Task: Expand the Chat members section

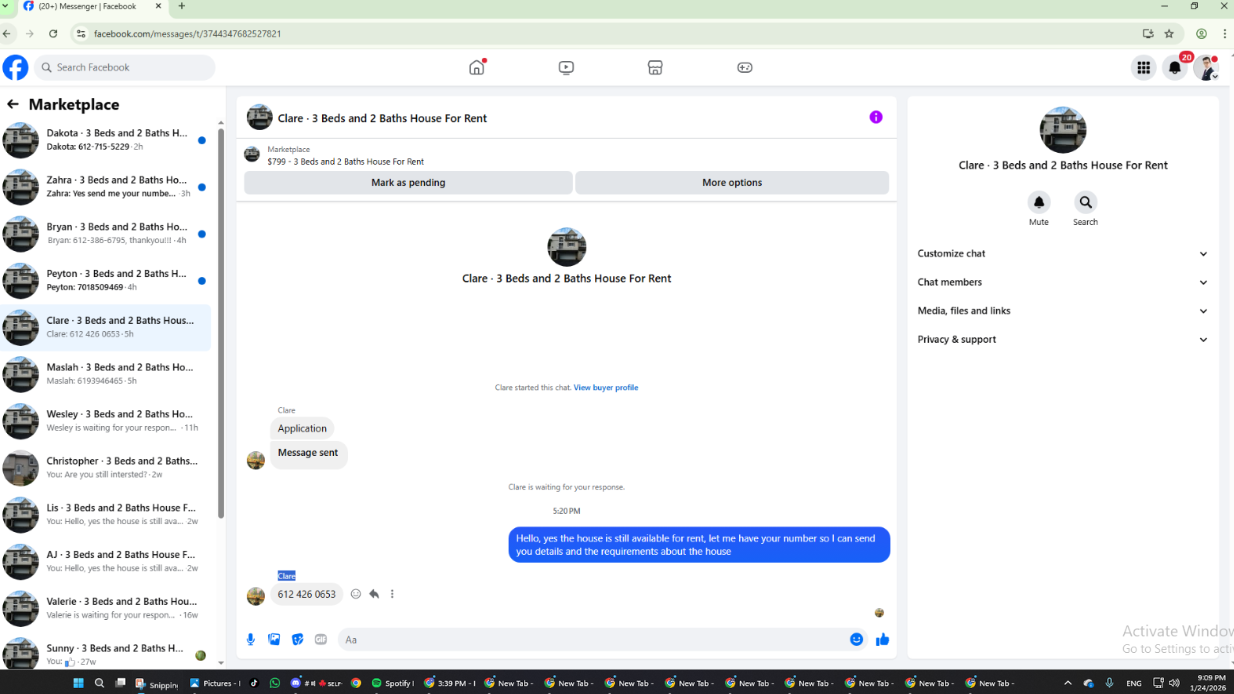Action: point(1062,282)
